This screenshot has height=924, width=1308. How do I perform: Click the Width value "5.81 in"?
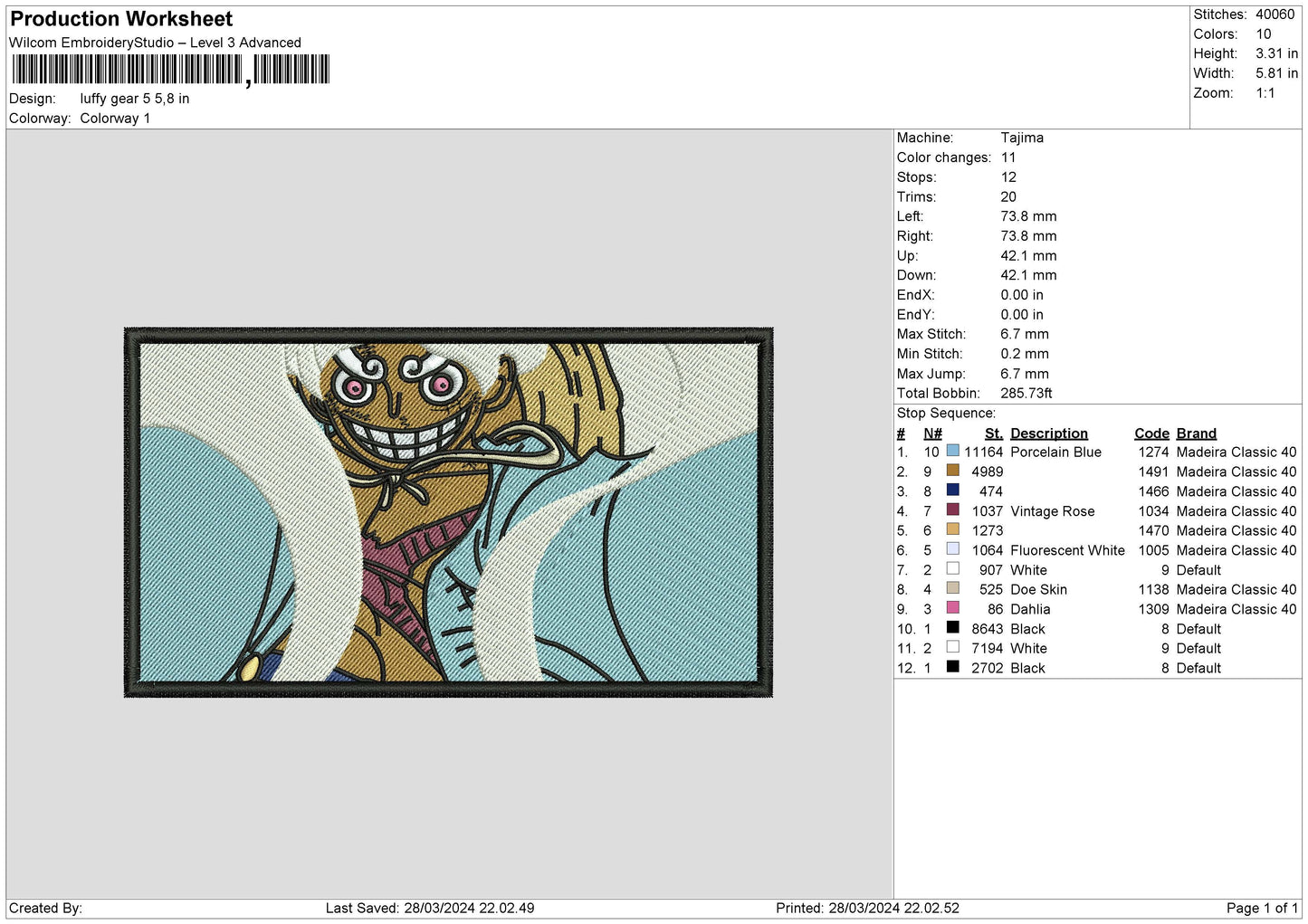point(1277,73)
